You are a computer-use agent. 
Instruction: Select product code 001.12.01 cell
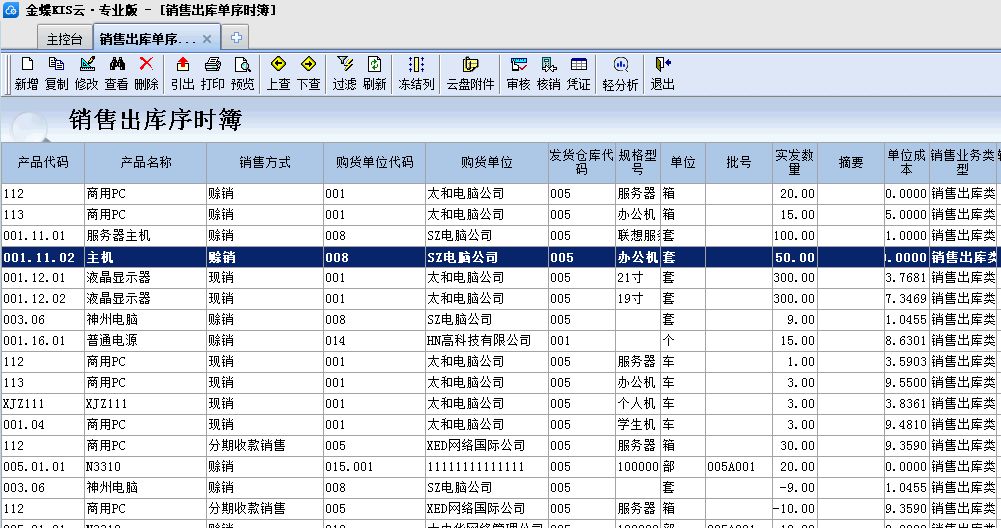pos(43,278)
